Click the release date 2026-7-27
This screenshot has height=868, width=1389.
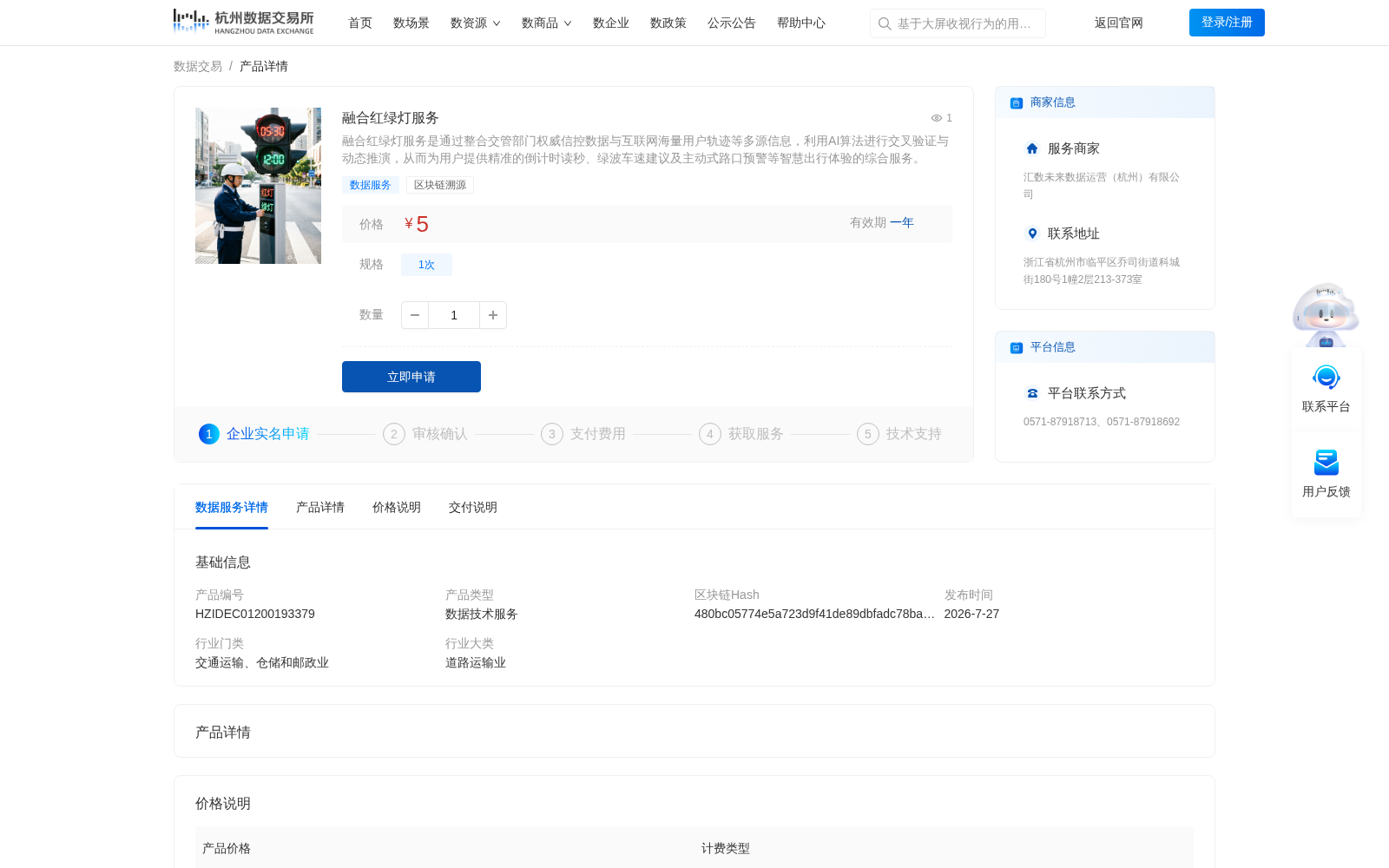point(971,614)
